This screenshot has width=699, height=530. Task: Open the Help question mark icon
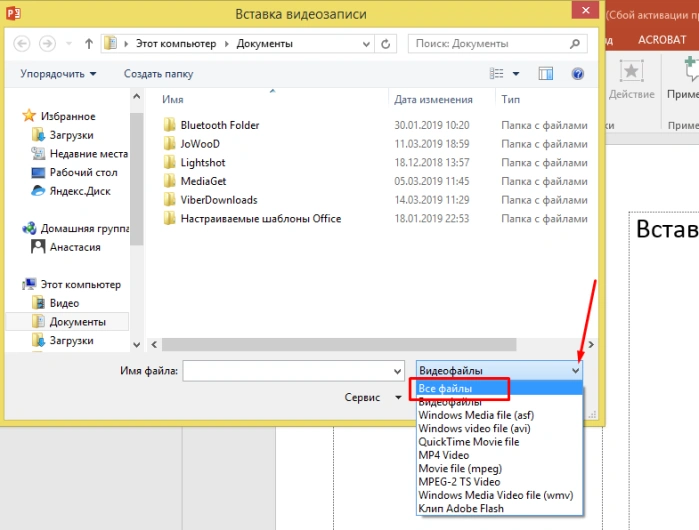tap(578, 74)
